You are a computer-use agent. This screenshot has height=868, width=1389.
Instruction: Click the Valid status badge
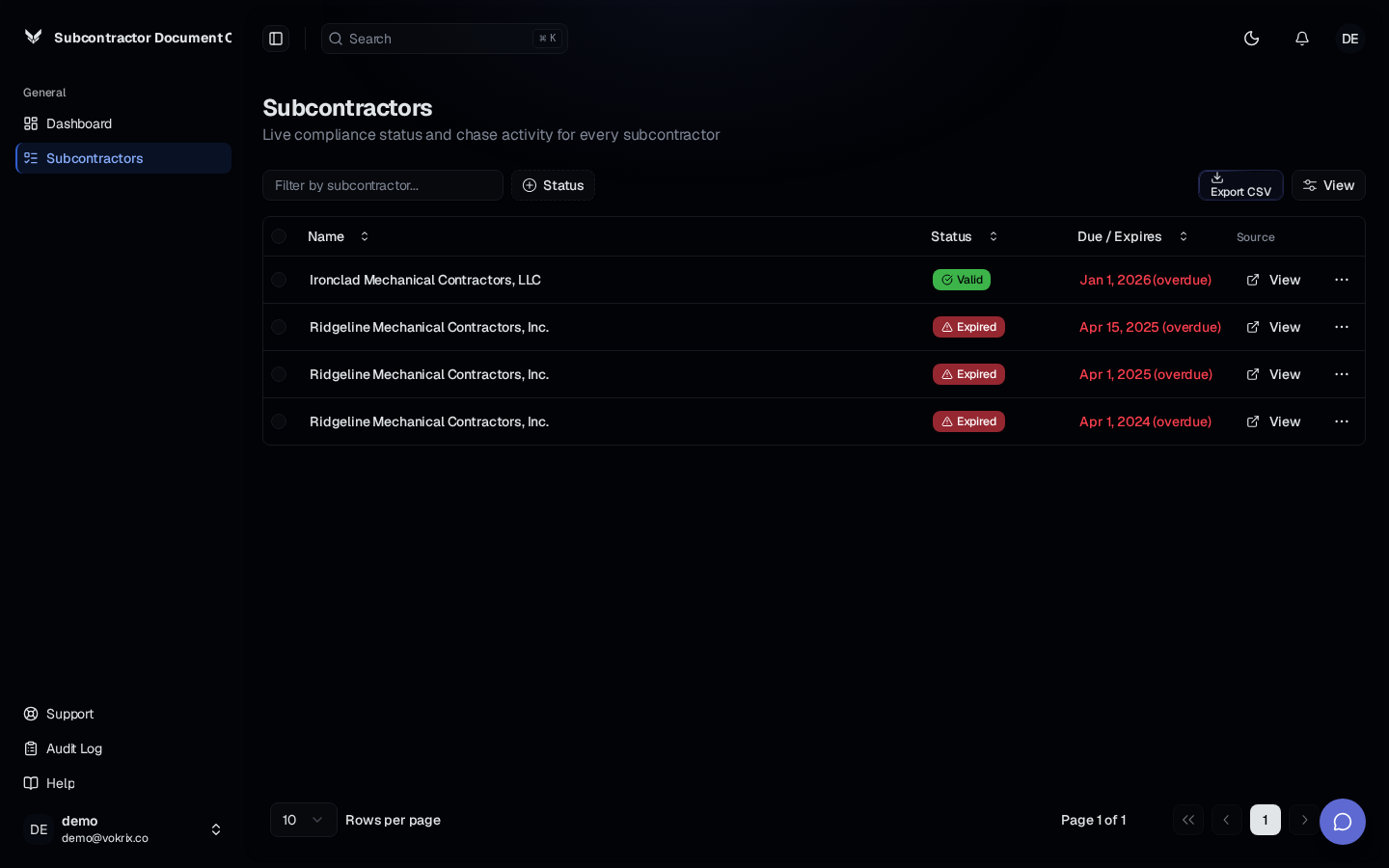click(962, 280)
